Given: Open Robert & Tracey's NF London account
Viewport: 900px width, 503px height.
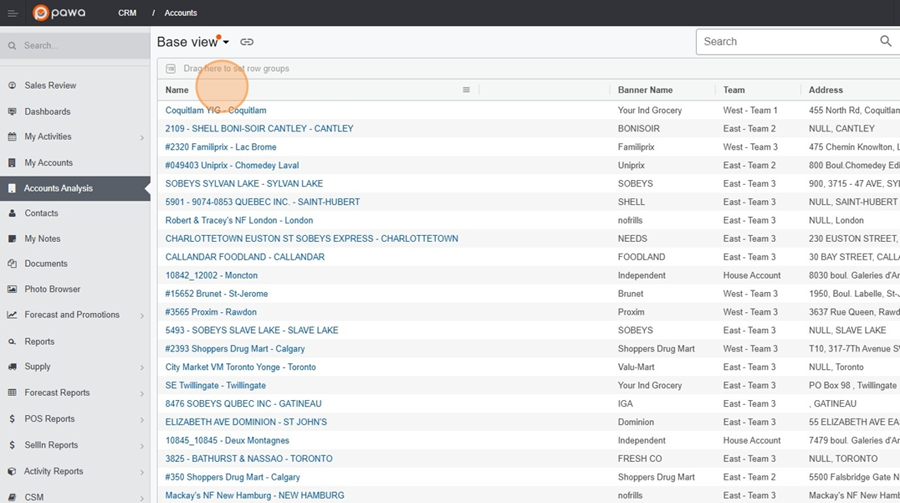Looking at the screenshot, I should [x=239, y=220].
